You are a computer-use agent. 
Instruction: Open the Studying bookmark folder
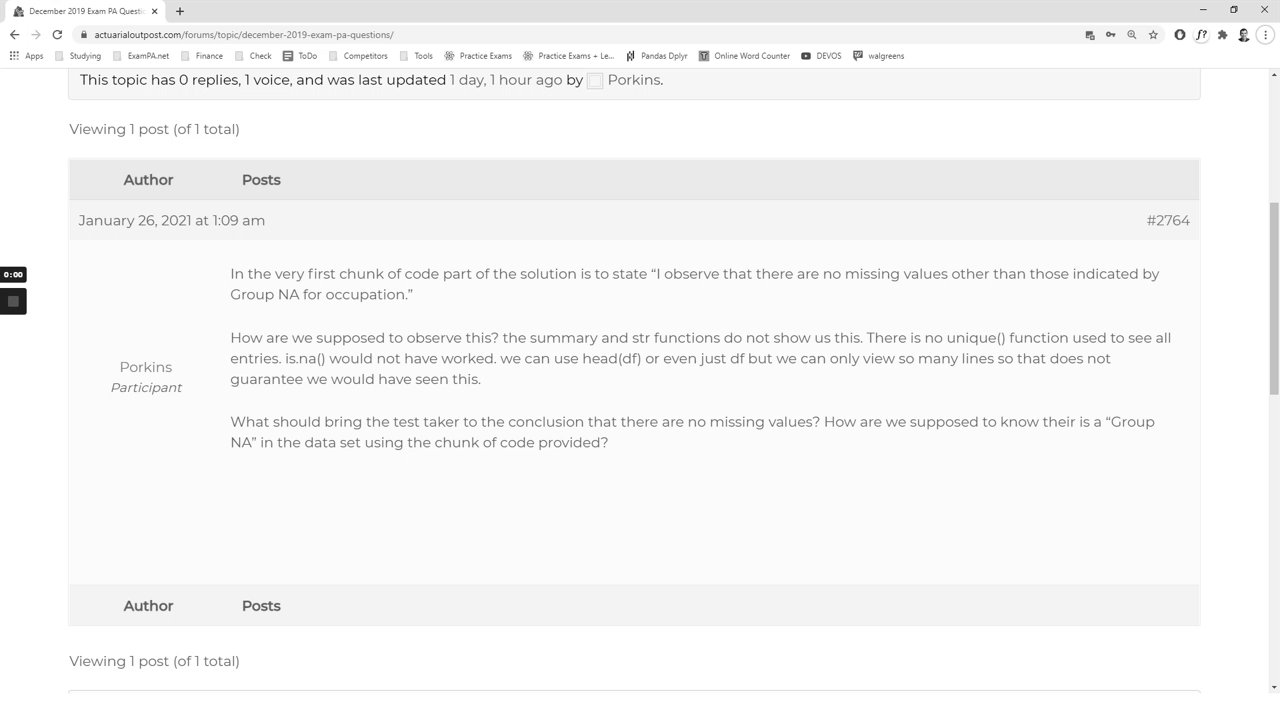pos(78,56)
